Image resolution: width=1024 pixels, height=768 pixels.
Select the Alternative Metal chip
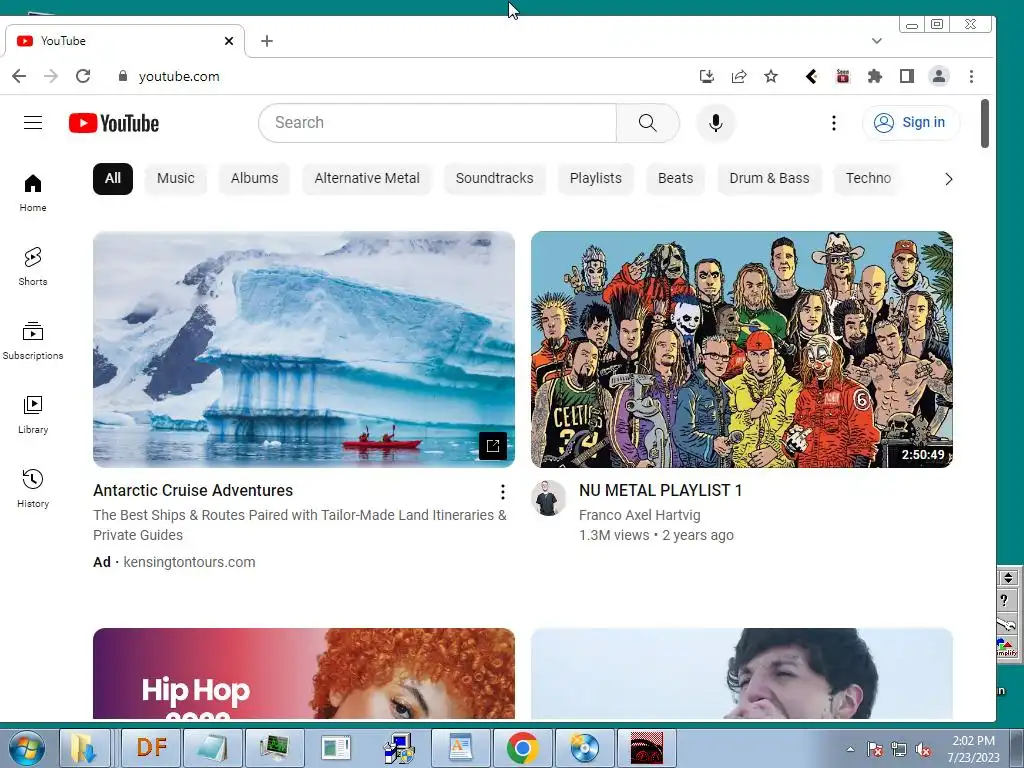coord(367,179)
